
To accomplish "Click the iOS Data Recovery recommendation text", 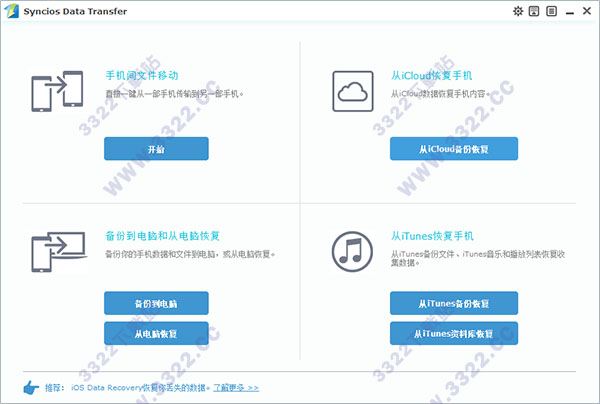I will coord(140,388).
